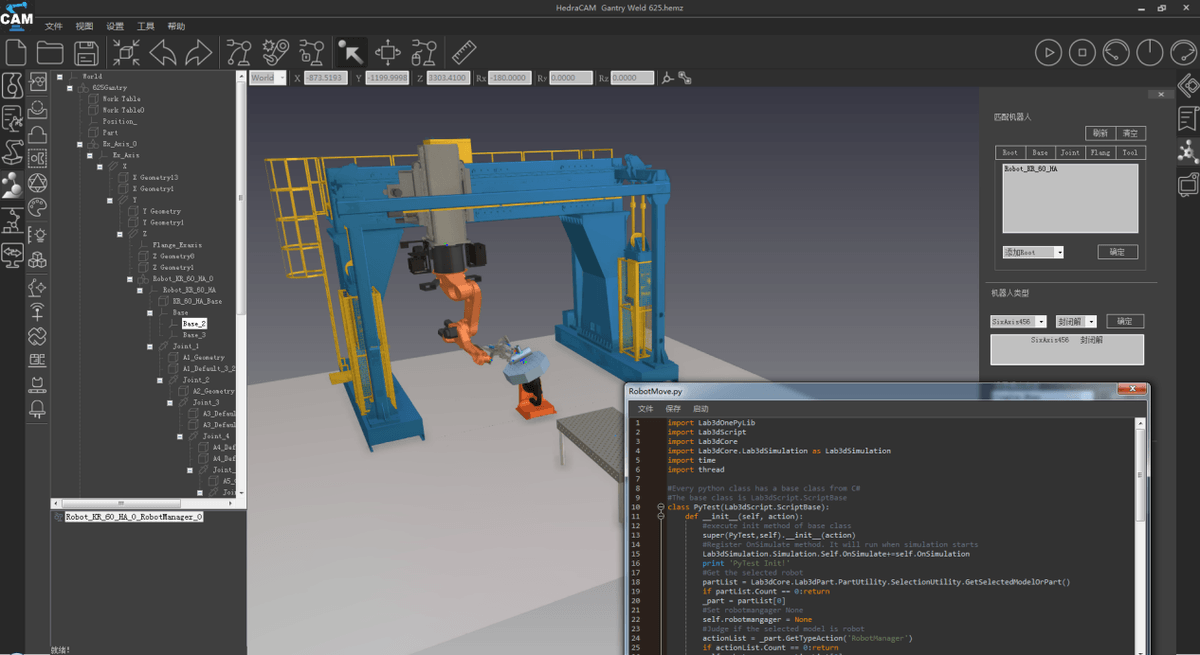
Task: Open the 文件 menu in the main menu bar
Action: click(54, 26)
